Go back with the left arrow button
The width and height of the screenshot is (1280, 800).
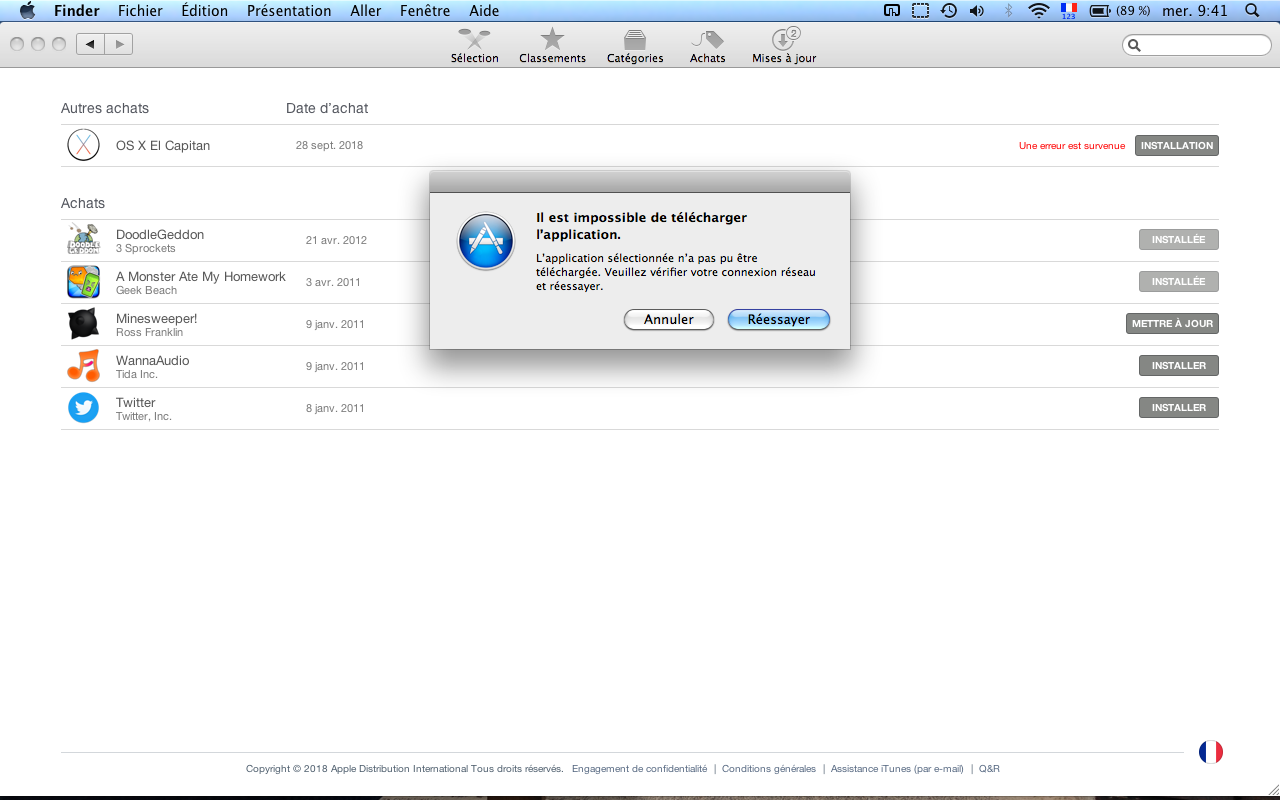click(90, 44)
